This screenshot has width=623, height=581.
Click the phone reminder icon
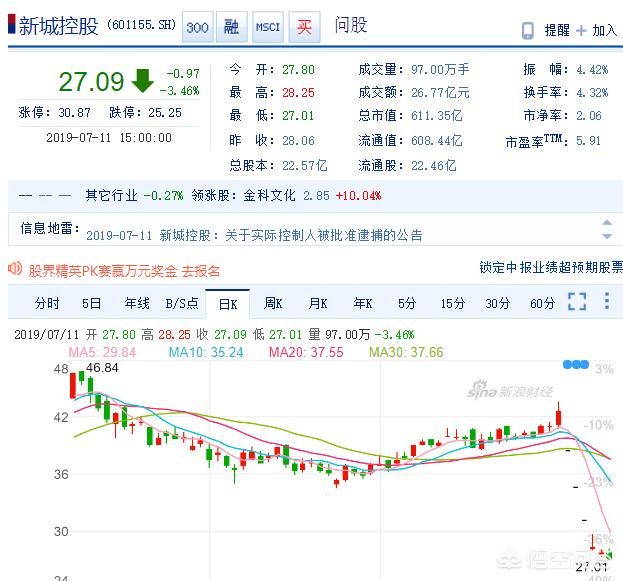click(x=528, y=31)
